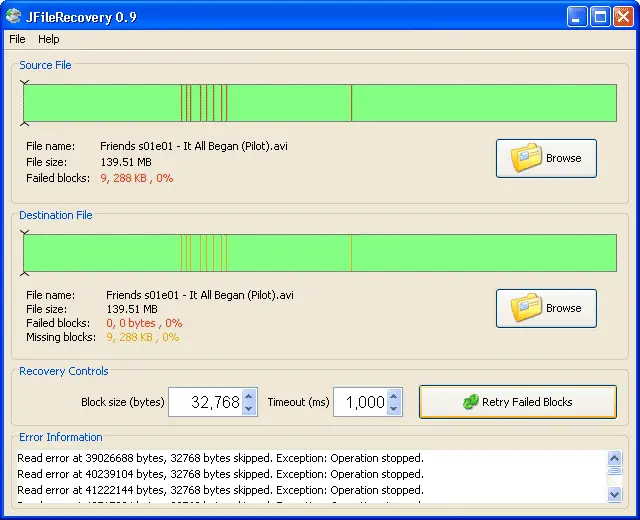The height and width of the screenshot is (520, 640).
Task: Click log line 'Read error at 41222144 bytes'
Action: [220, 490]
